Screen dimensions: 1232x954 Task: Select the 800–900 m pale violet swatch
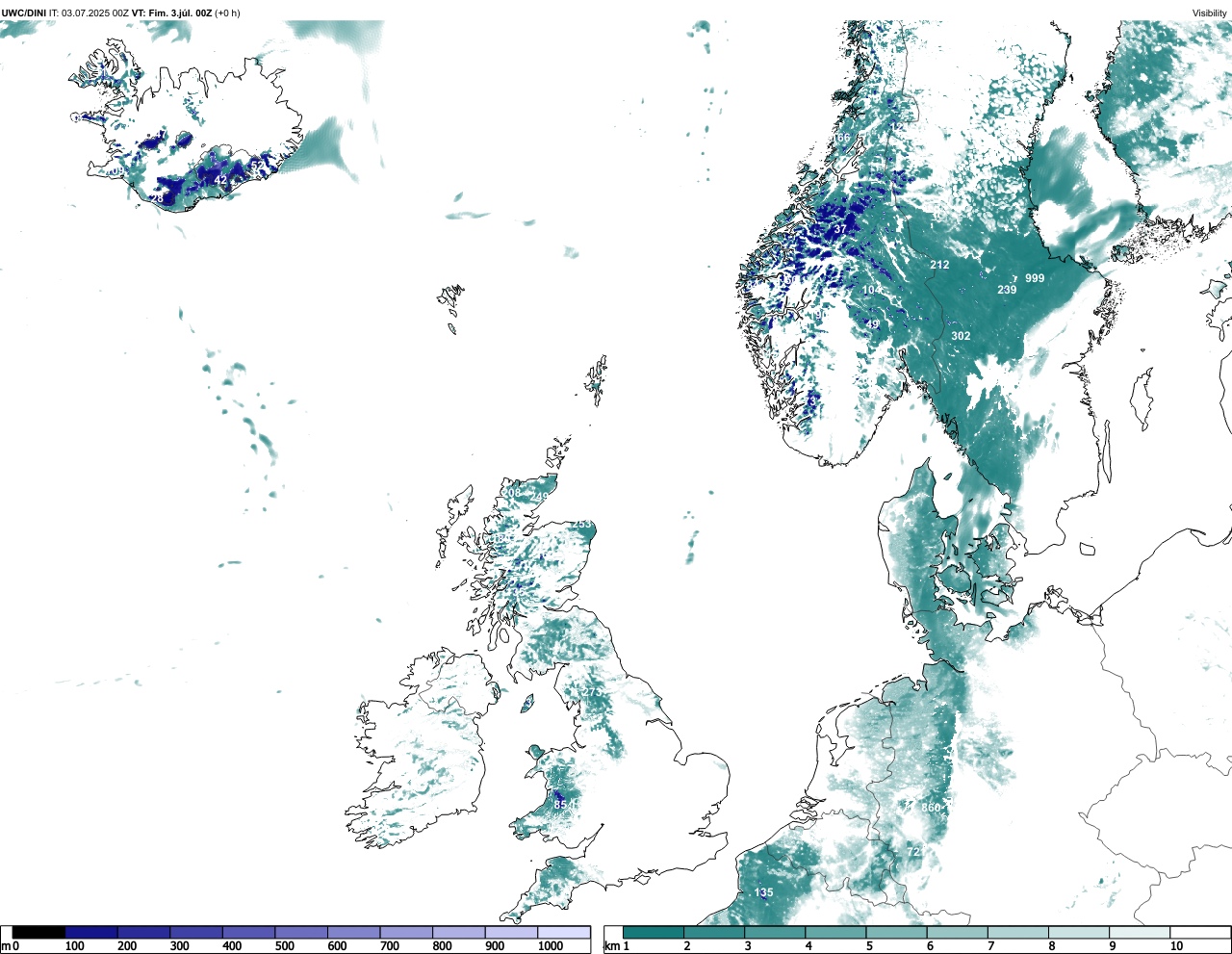[x=458, y=933]
